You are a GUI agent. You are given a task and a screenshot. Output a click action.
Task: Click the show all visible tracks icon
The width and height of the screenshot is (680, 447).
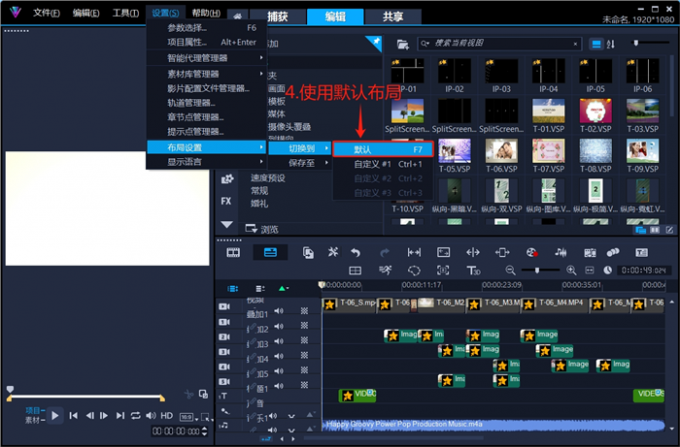tap(232, 289)
